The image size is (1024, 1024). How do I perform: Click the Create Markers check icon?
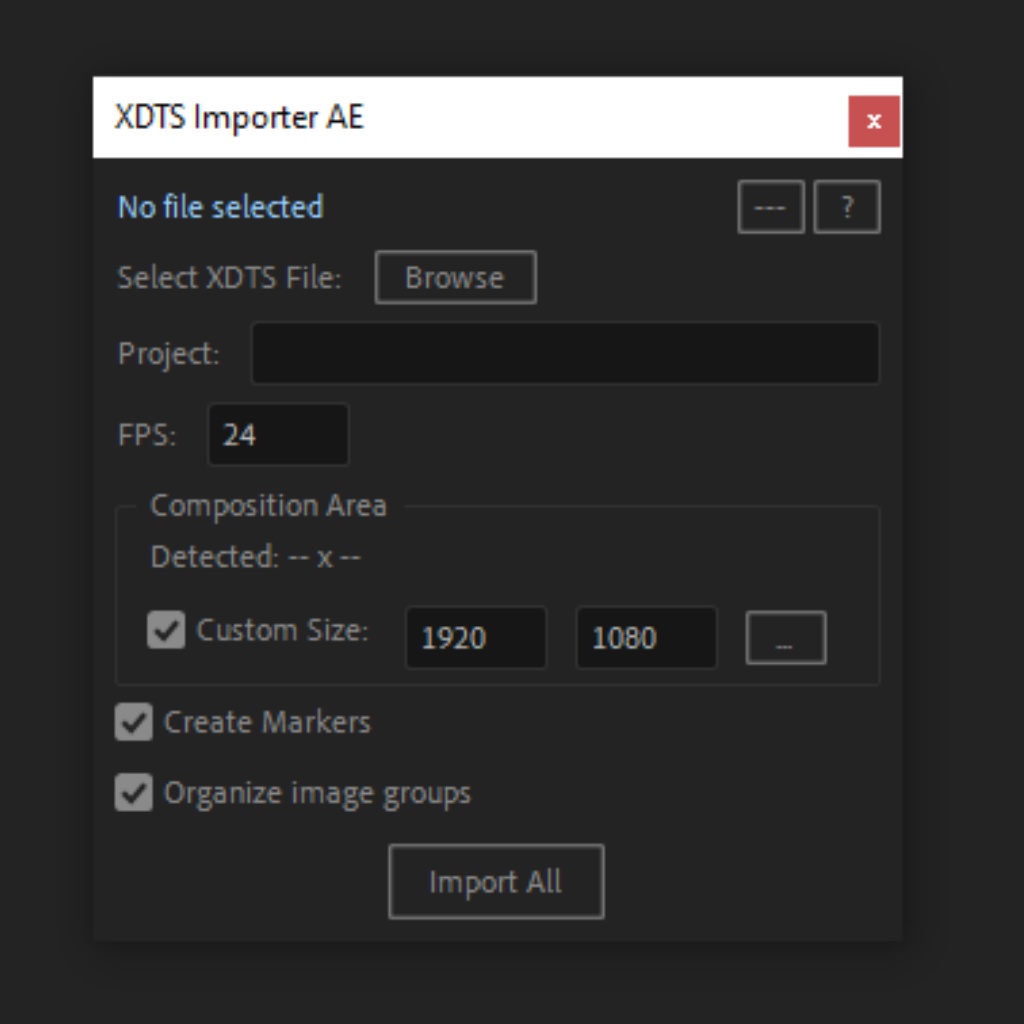(x=134, y=722)
